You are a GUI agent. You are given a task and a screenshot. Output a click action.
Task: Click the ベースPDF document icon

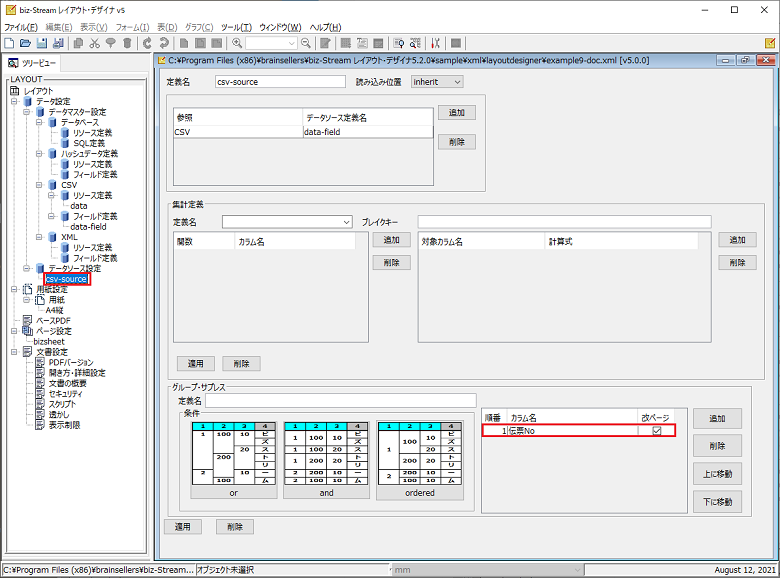27,320
